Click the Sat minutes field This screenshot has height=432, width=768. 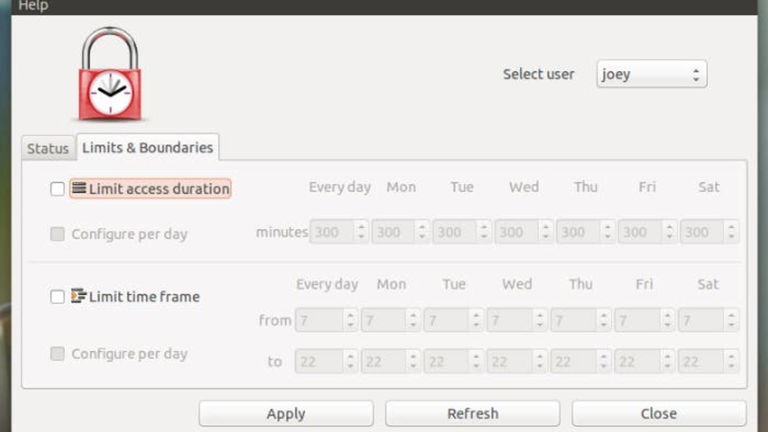700,232
